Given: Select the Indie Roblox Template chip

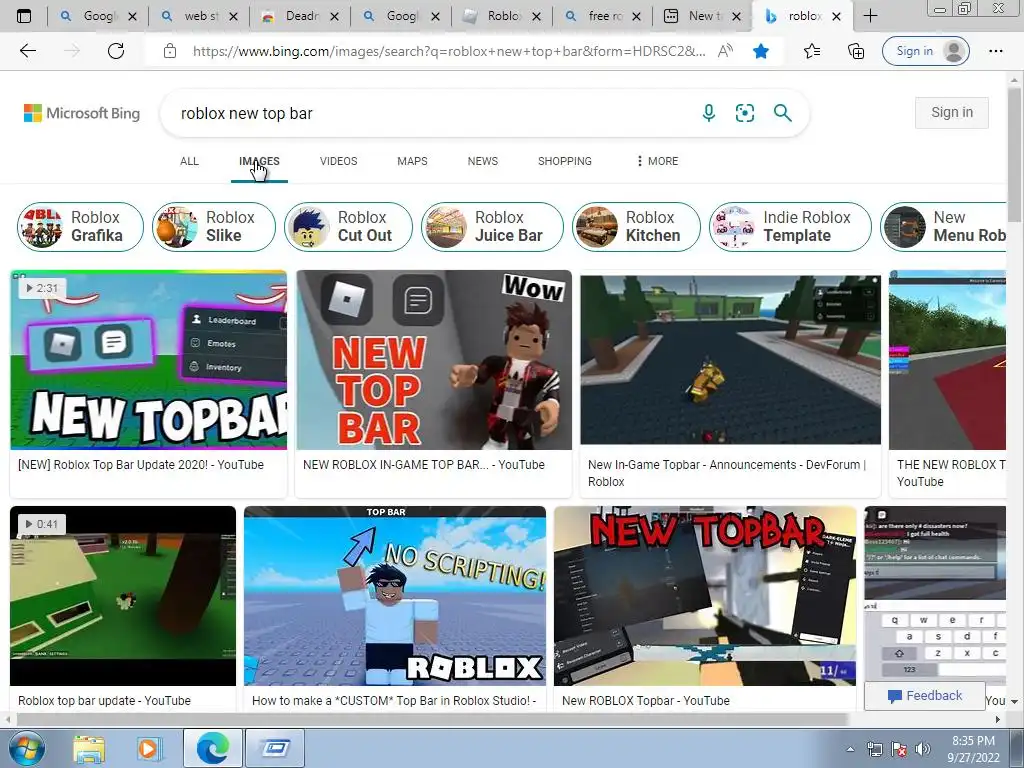Looking at the screenshot, I should (791, 227).
